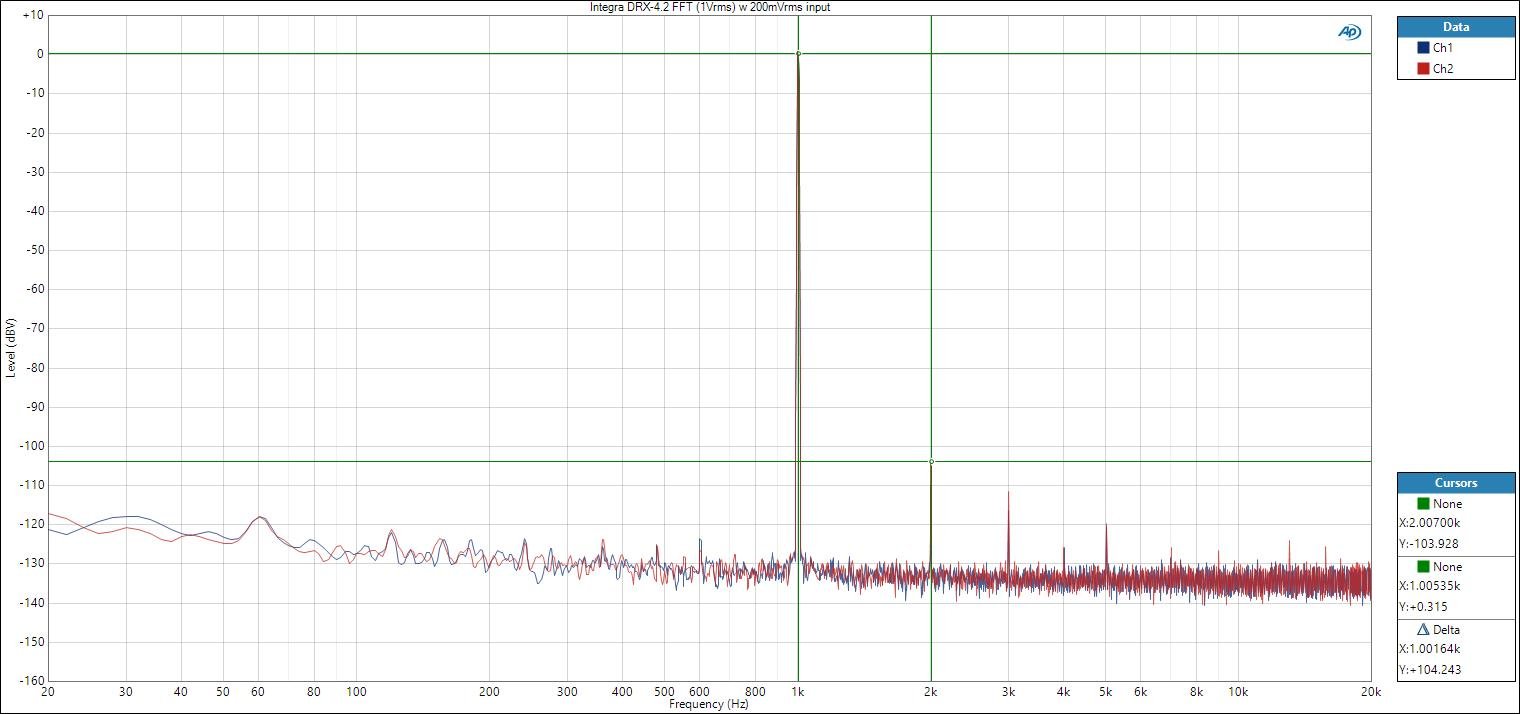Screen dimensions: 1520x714
Task: Click the Frequency (Hz) axis label
Action: coord(709,705)
